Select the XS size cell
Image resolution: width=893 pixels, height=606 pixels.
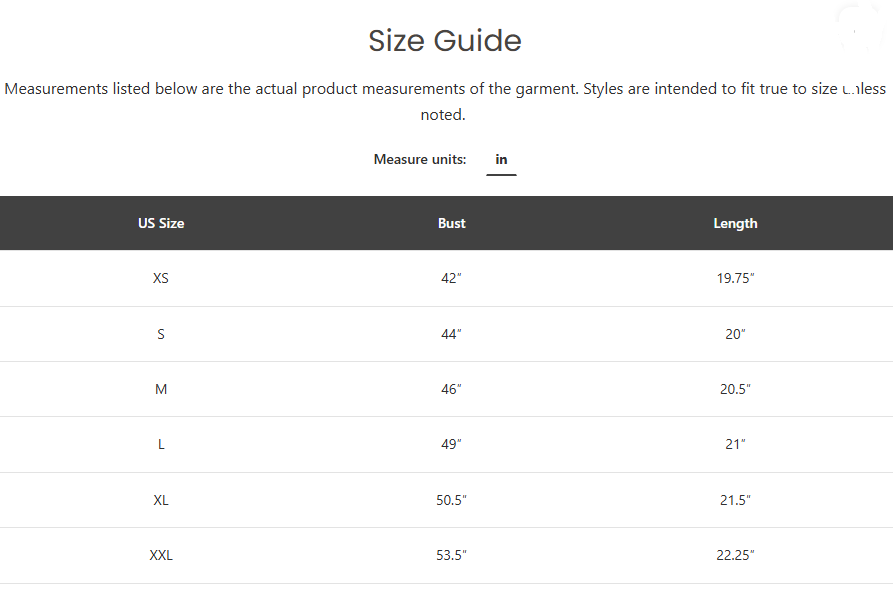click(x=161, y=278)
